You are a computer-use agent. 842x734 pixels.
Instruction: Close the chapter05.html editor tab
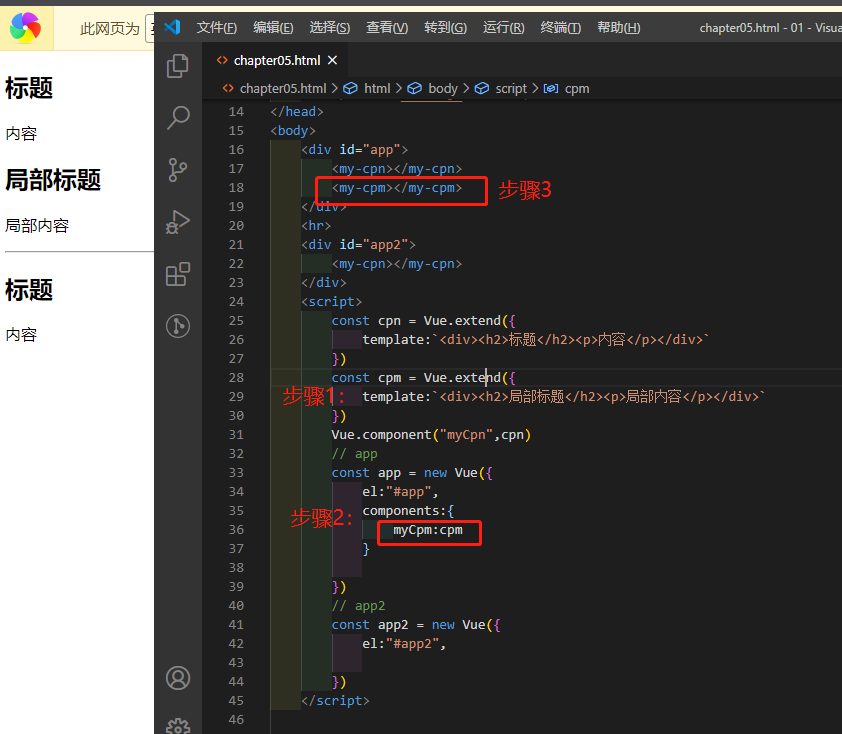(332, 60)
